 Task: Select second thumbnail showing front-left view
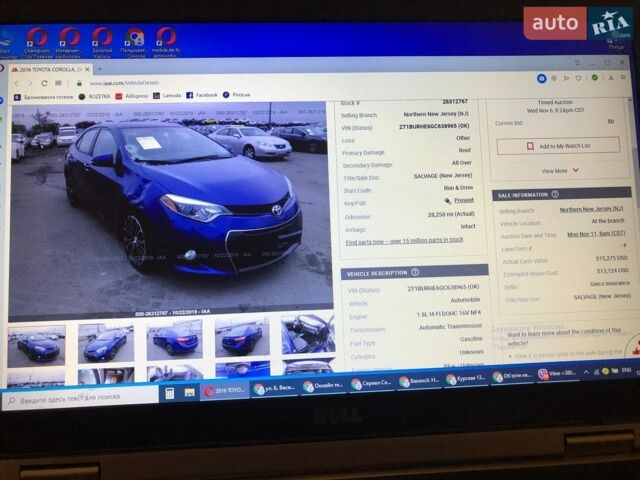106,343
